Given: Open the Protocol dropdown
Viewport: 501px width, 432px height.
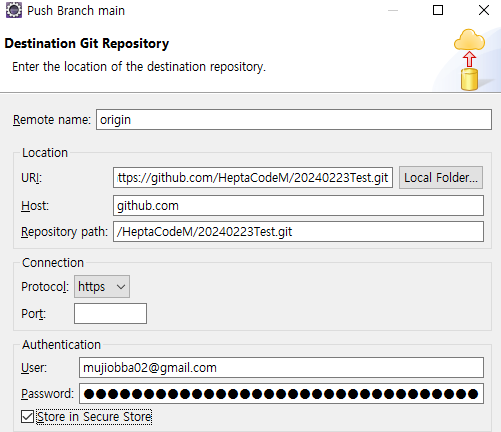Looking at the screenshot, I should (102, 286).
